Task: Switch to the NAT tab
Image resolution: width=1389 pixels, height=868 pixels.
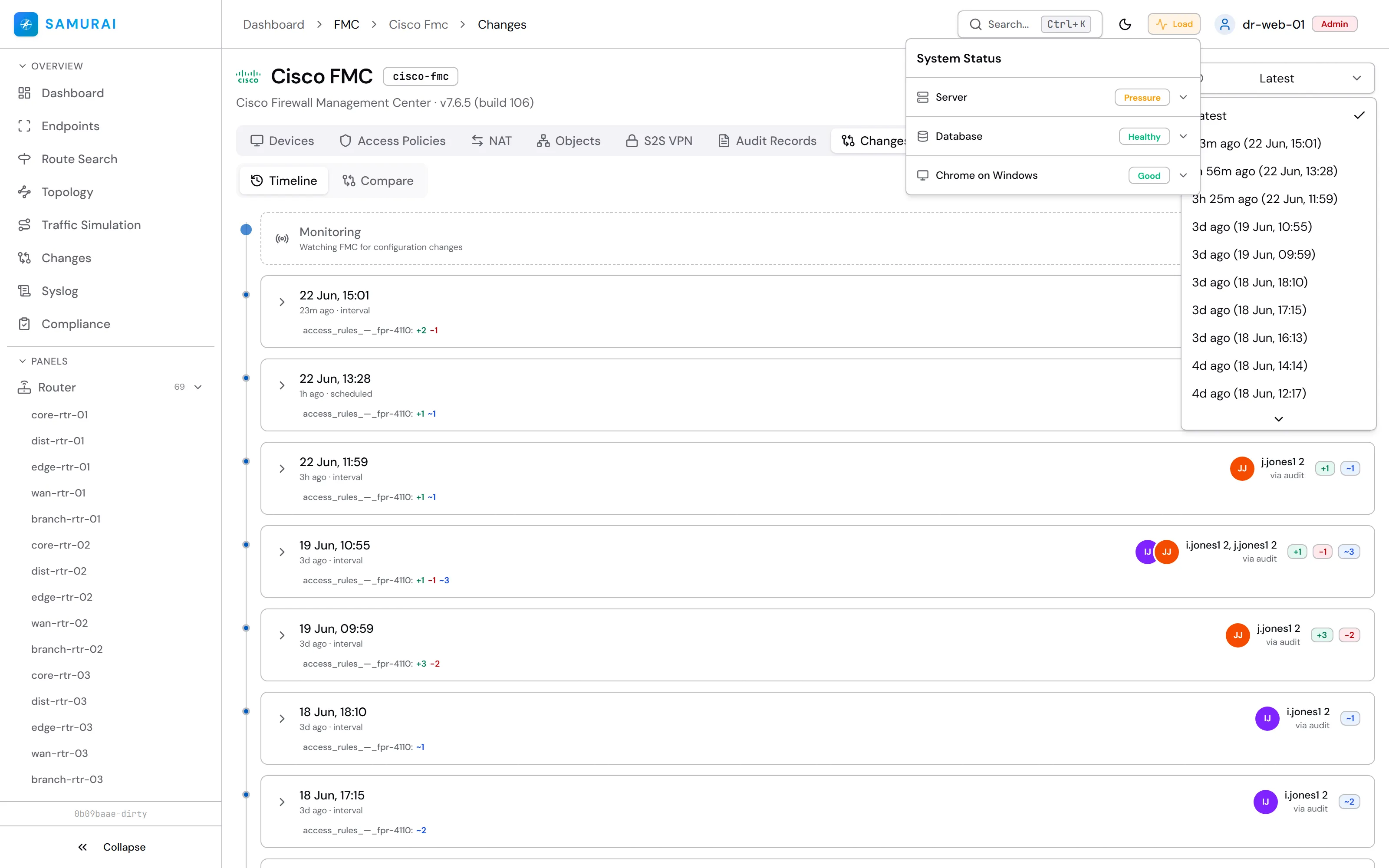Action: point(491,141)
